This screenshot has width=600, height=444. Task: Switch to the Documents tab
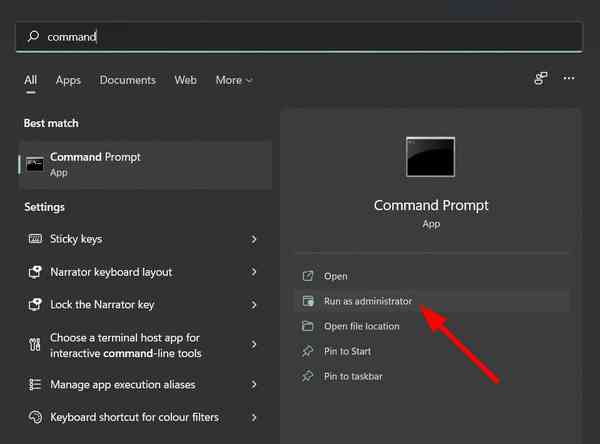(x=127, y=80)
